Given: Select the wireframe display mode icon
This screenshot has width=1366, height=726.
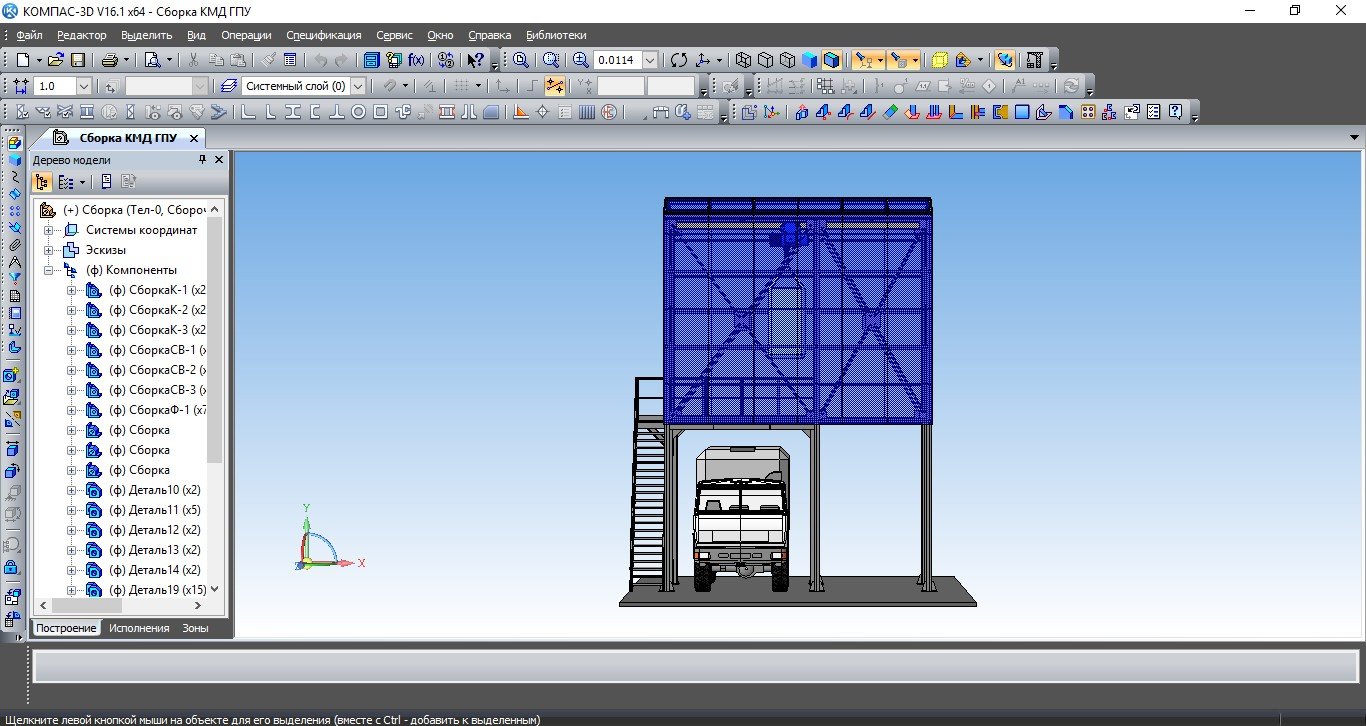Looking at the screenshot, I should [x=742, y=60].
